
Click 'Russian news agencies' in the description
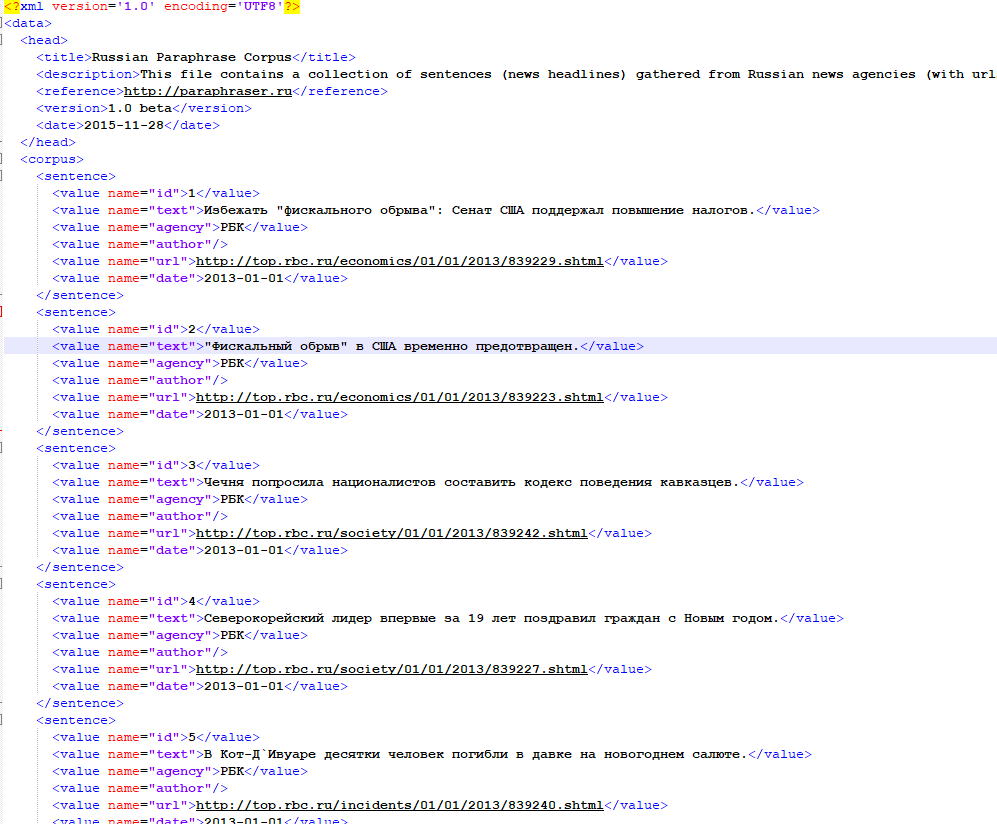[832, 74]
